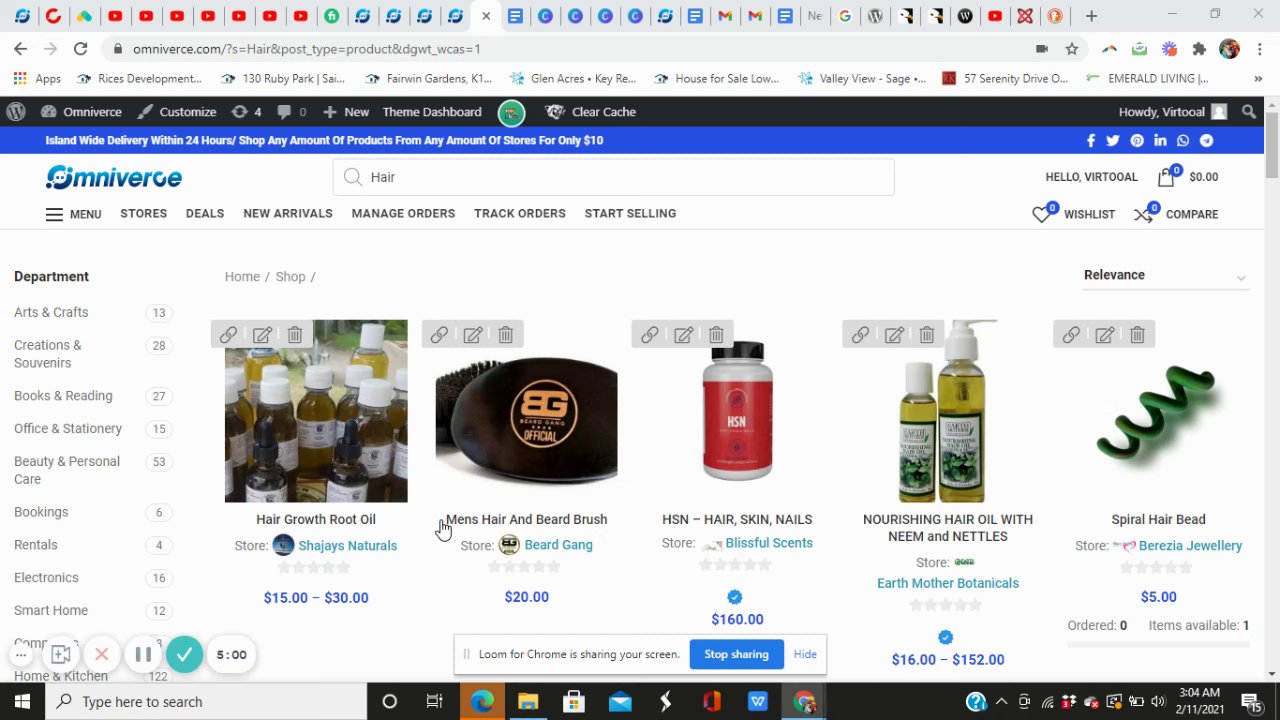1280x720 pixels.
Task: Click the Hair search input field
Action: [614, 177]
